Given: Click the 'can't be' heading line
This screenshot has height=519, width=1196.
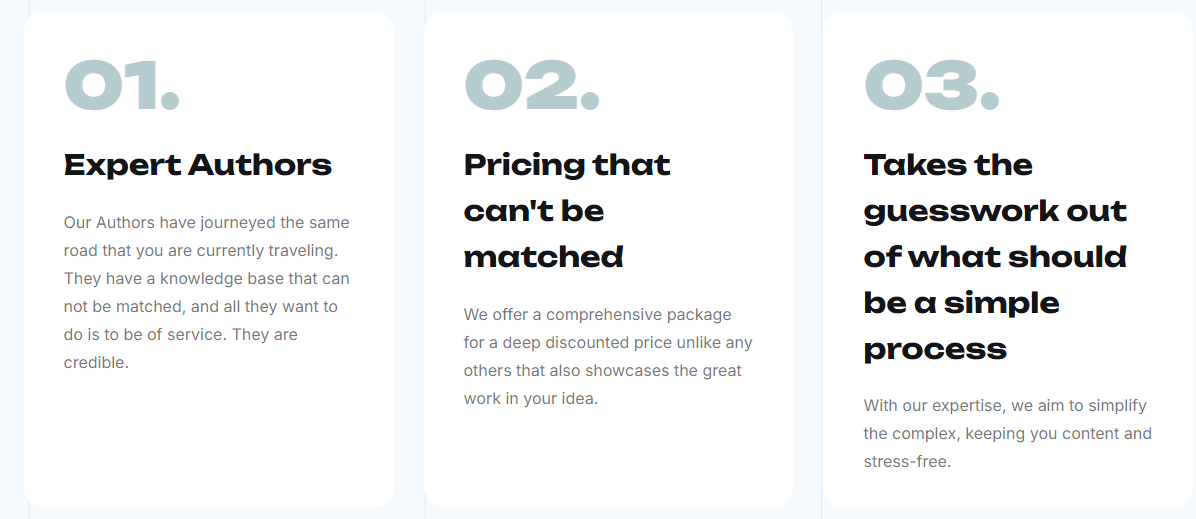Looking at the screenshot, I should tap(534, 211).
